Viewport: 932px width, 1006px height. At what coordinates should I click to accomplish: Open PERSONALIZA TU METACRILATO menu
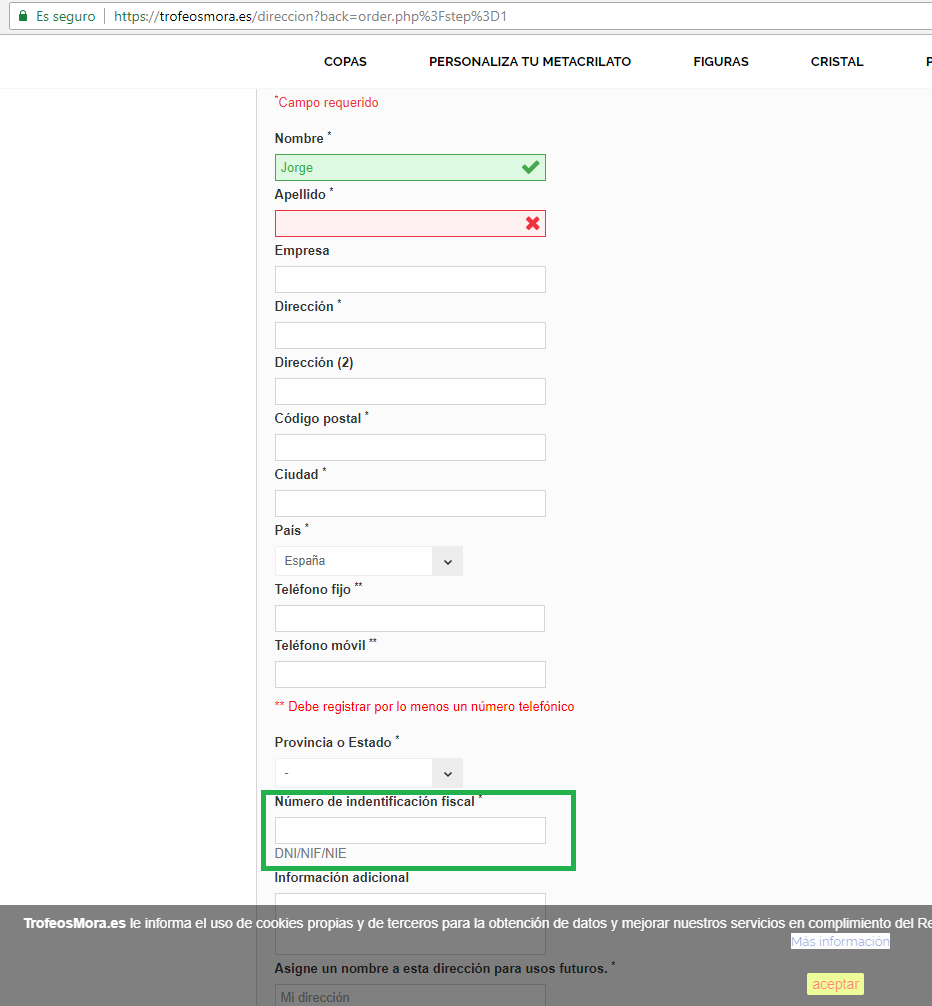[x=530, y=62]
